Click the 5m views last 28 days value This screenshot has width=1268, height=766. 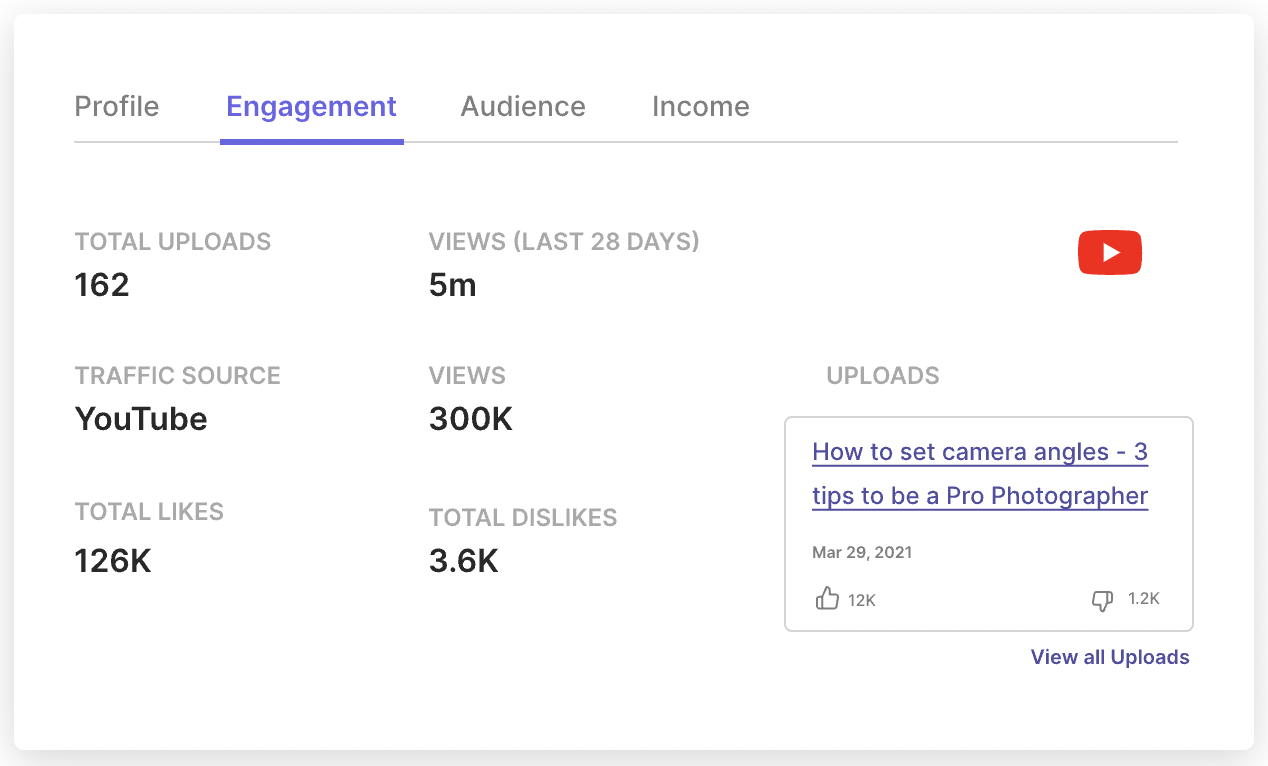point(453,286)
